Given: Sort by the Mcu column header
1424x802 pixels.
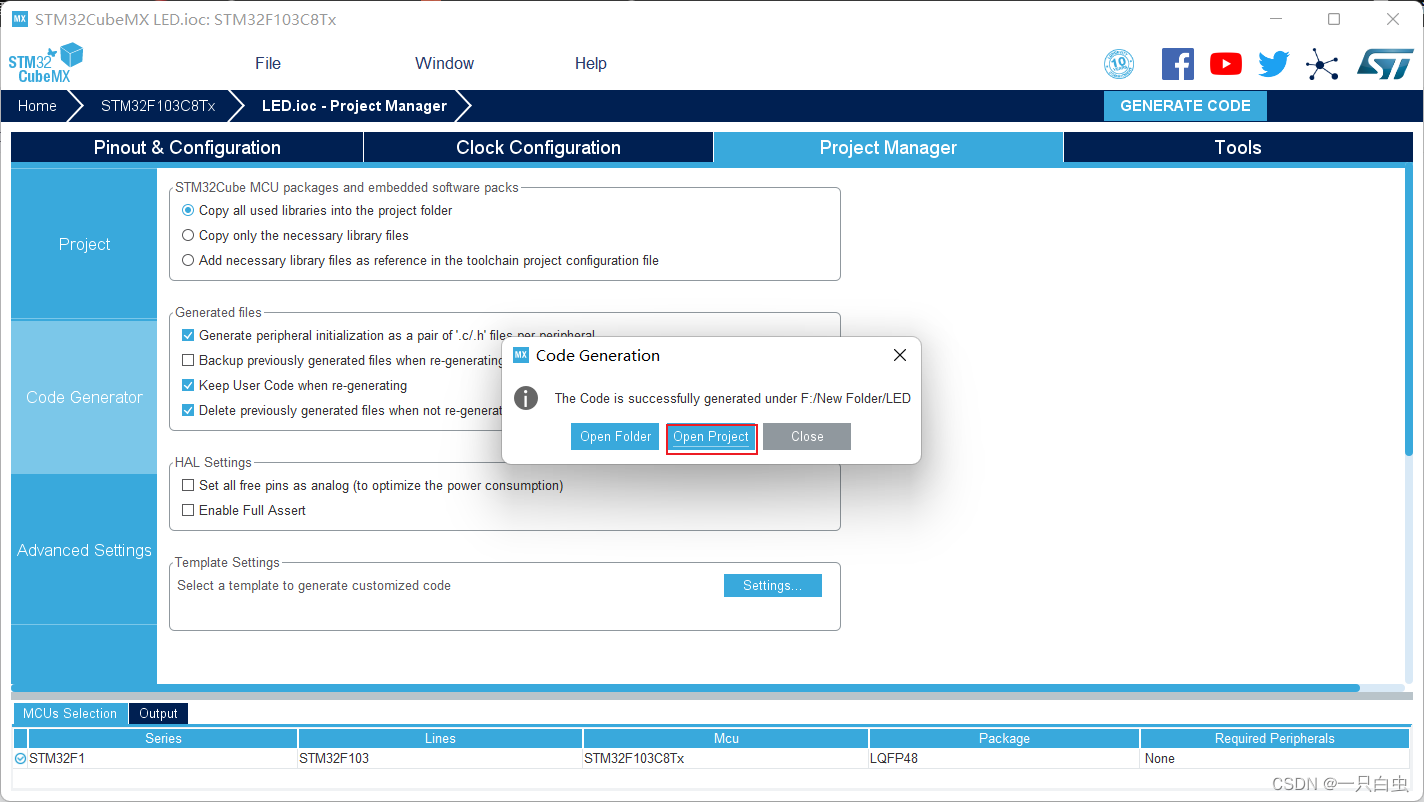Looking at the screenshot, I should click(x=726, y=739).
